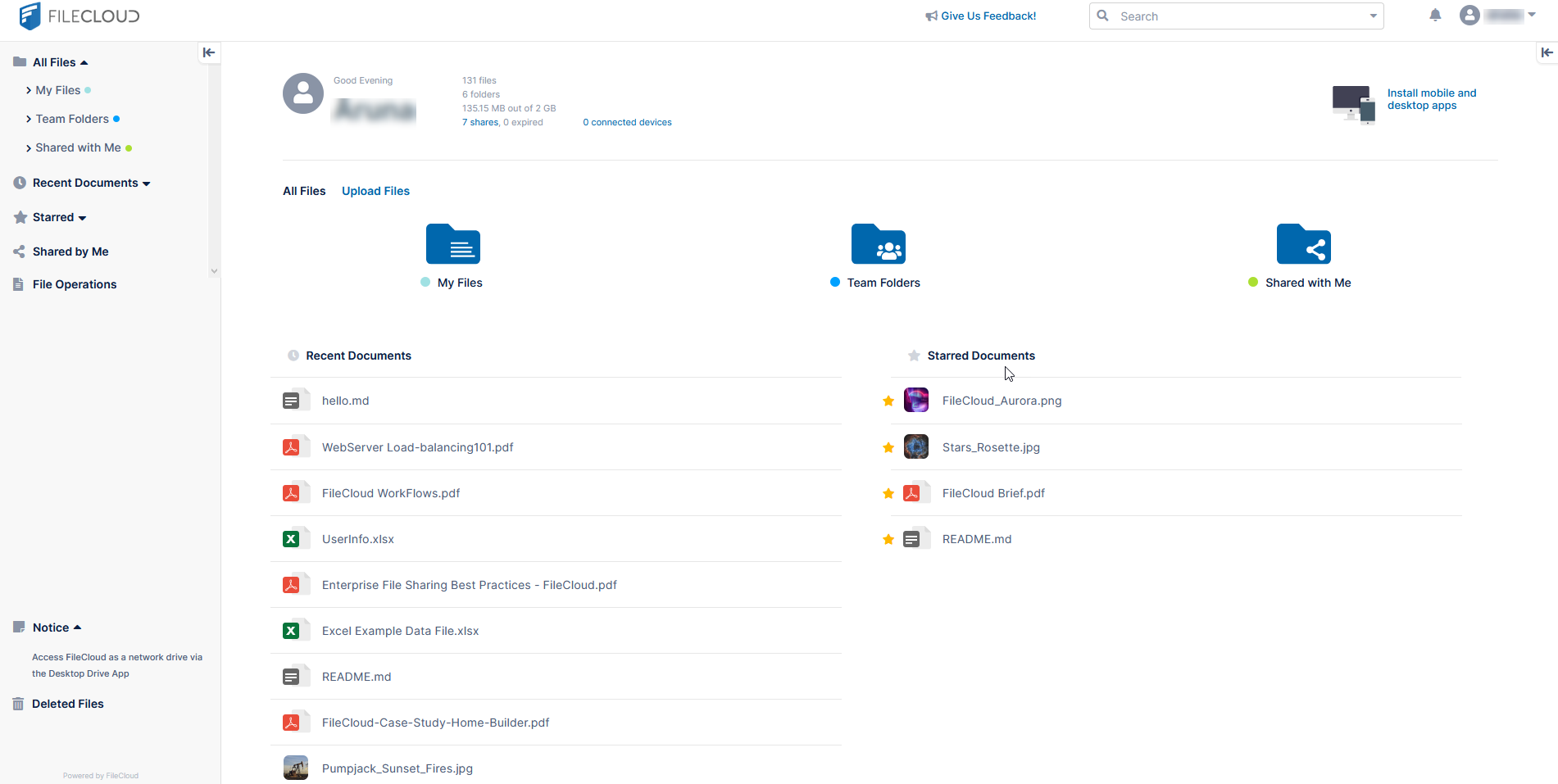Click the Excel icon of Excel Example Data File.xlsx
Viewport: 1558px width, 784px height.
tap(295, 630)
